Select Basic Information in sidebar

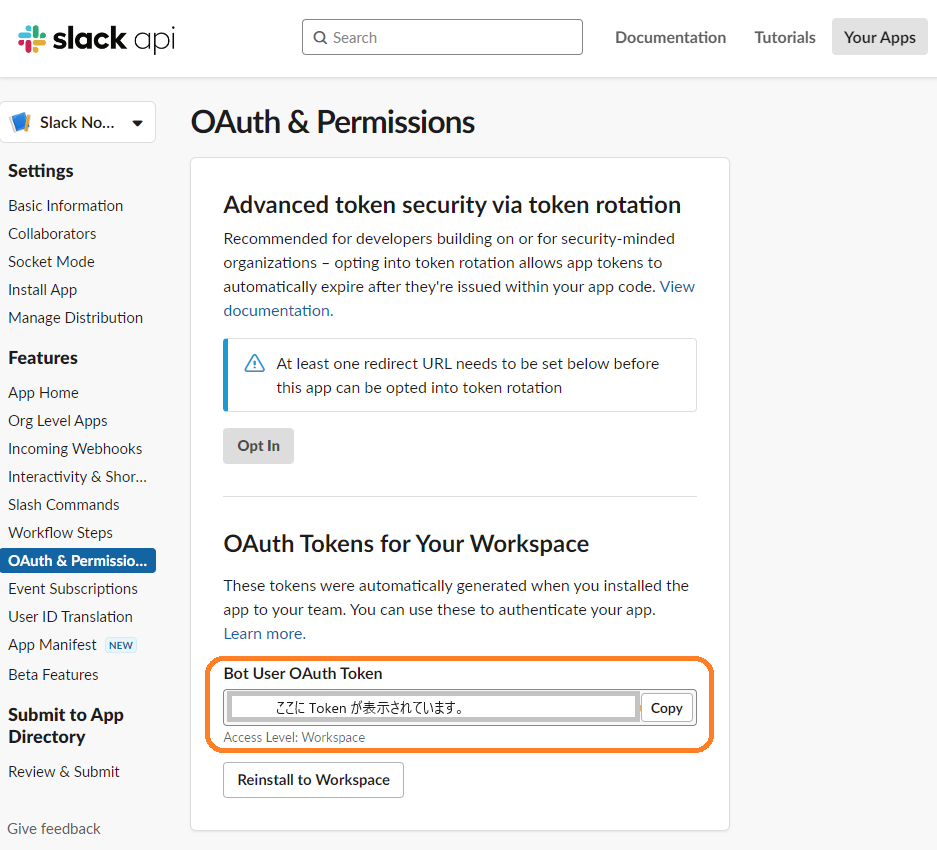(66, 206)
